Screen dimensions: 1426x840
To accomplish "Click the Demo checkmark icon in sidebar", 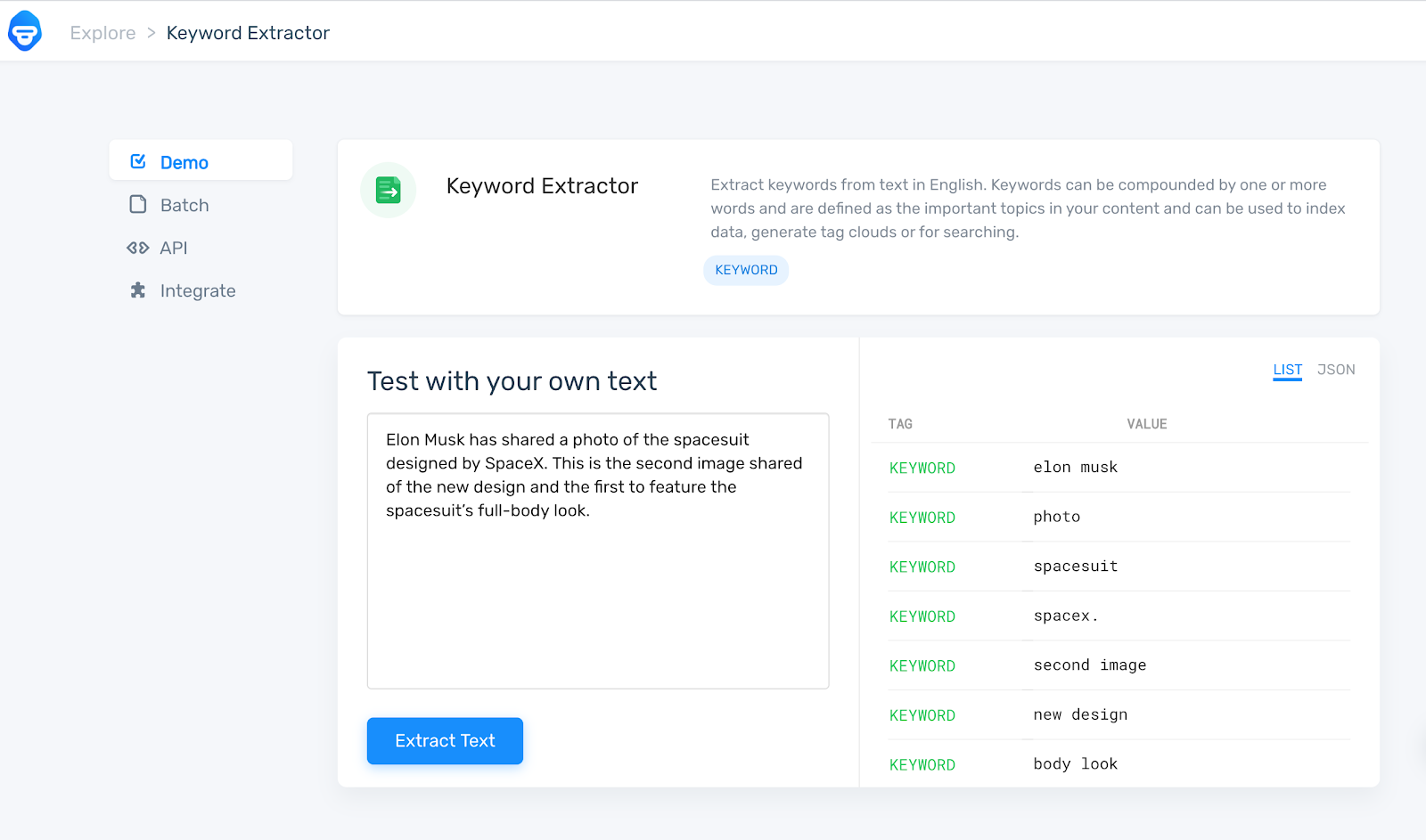I will pos(138,161).
